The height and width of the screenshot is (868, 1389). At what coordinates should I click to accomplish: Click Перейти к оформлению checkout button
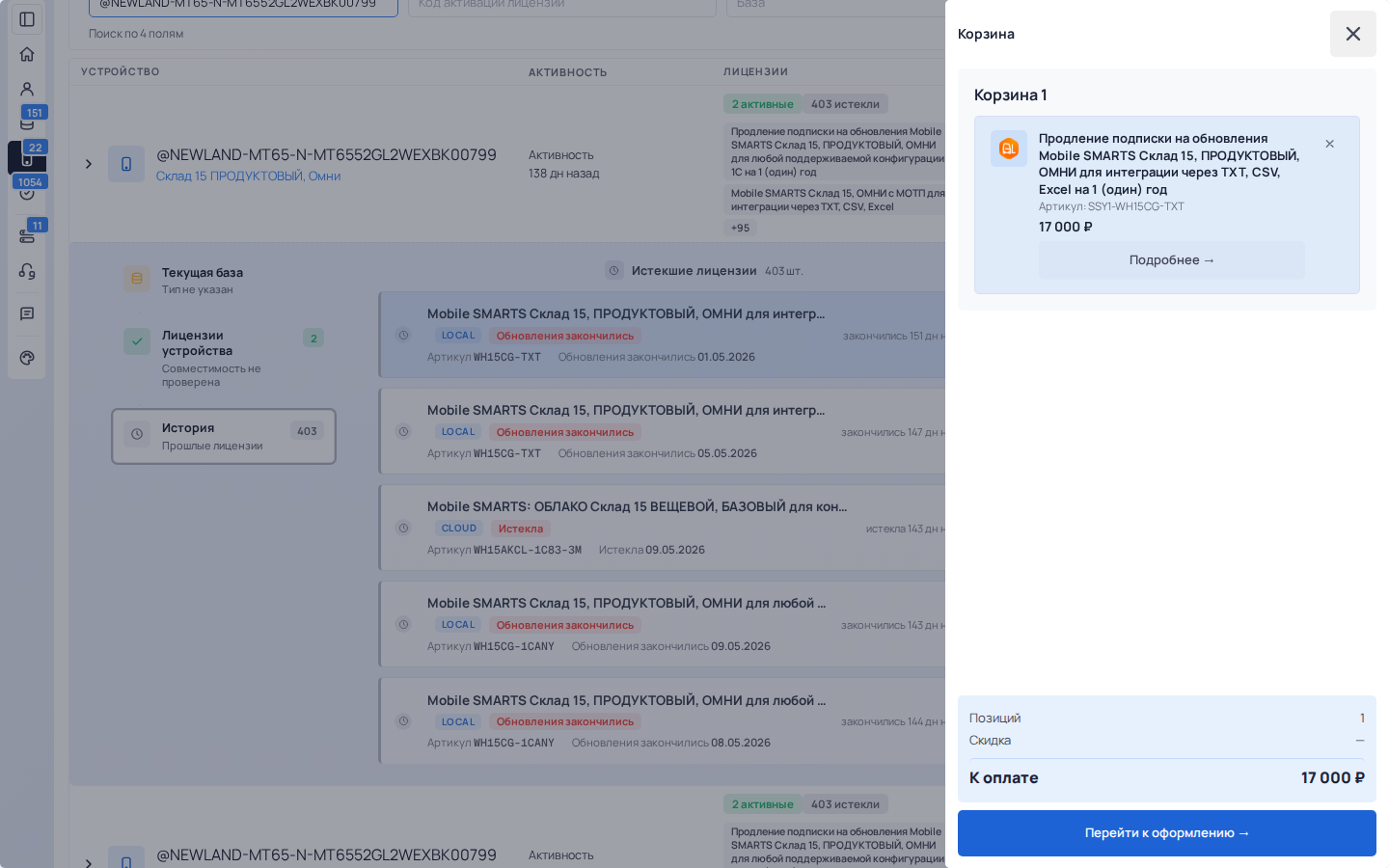[1167, 833]
